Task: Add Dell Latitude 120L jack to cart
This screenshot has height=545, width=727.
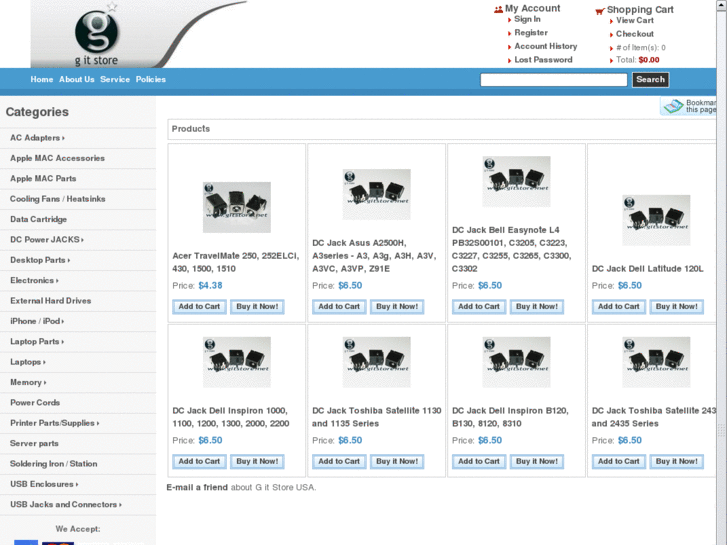Action: 619,307
